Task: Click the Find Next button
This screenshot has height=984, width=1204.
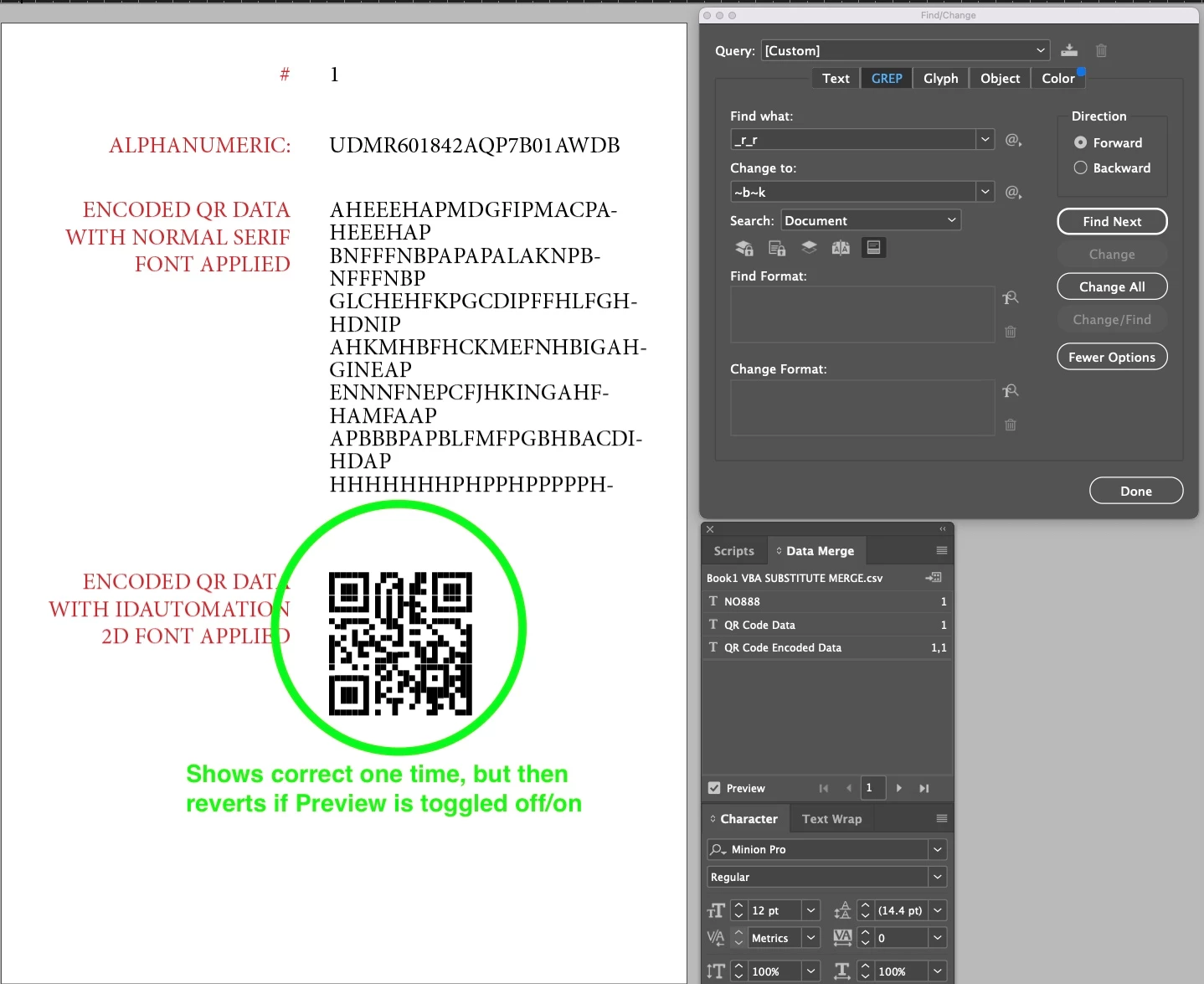Action: coord(1112,221)
